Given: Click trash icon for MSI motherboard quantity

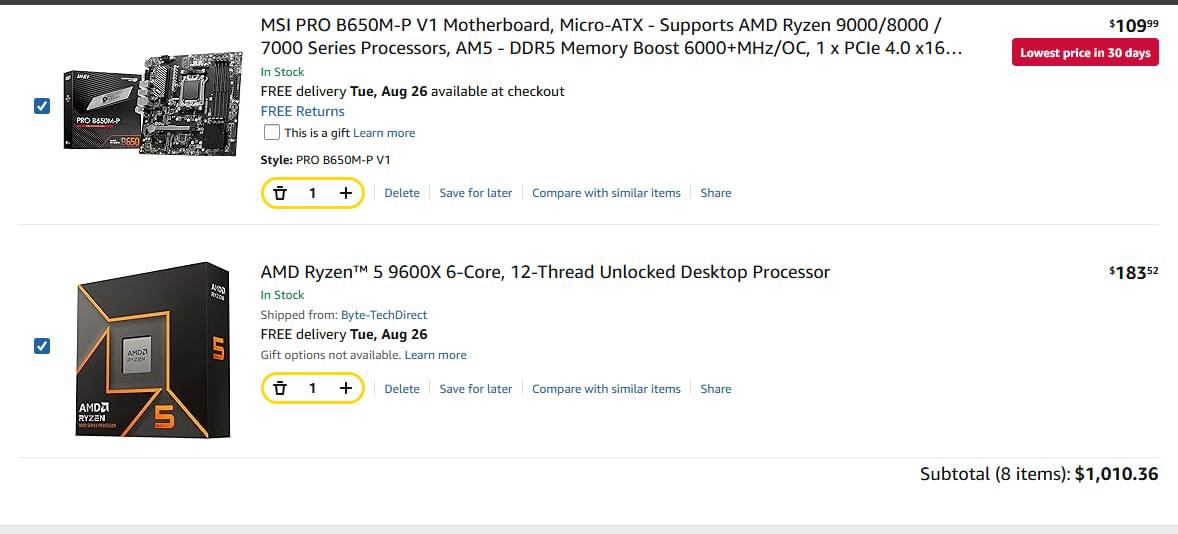Looking at the screenshot, I should click(x=280, y=193).
